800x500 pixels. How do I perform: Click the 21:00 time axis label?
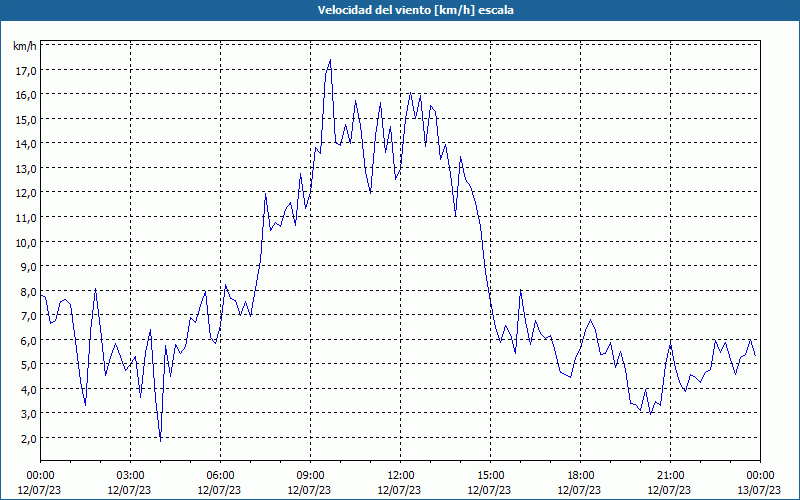pyautogui.click(x=670, y=476)
